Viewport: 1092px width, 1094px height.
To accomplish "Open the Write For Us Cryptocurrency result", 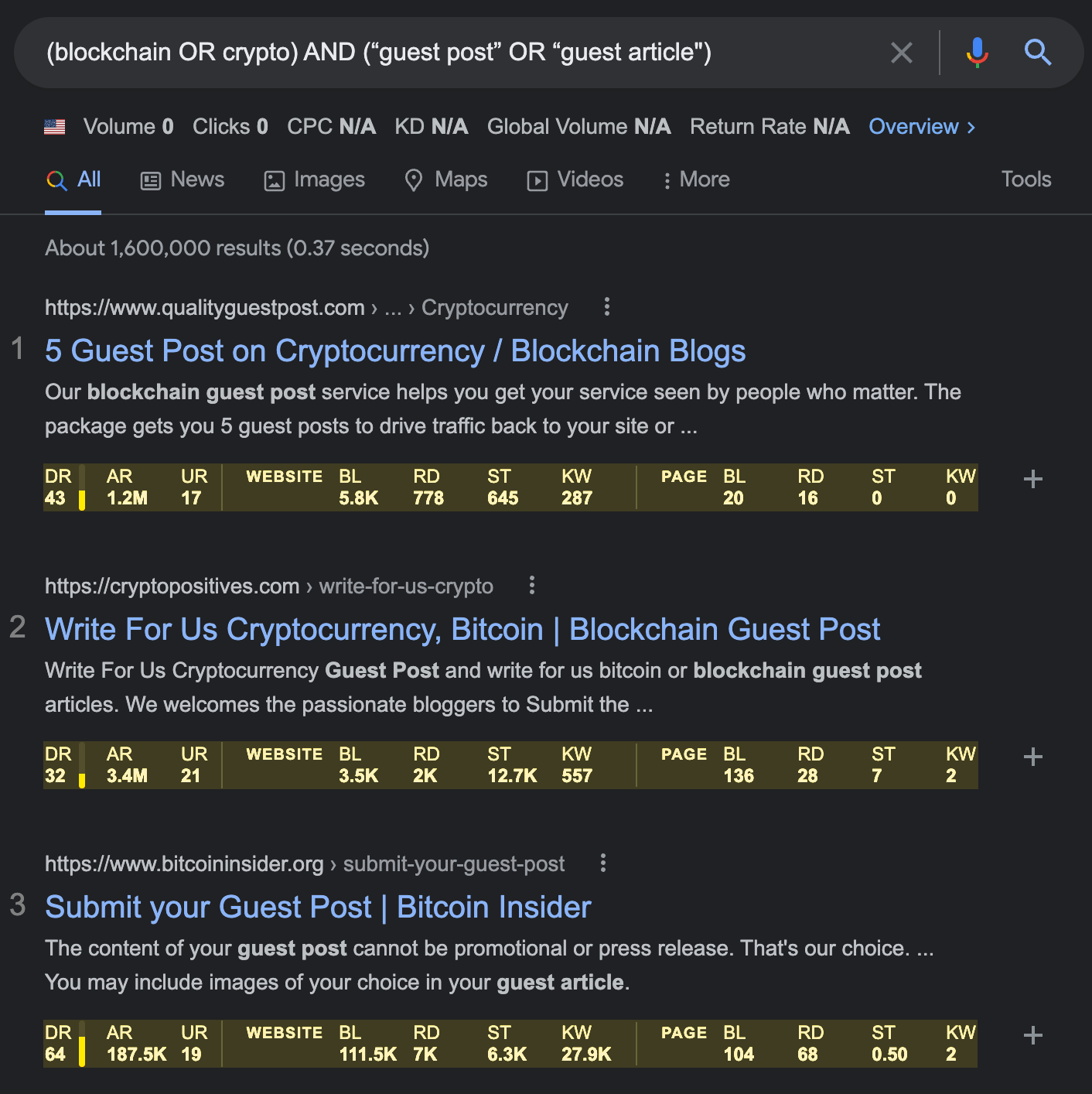I will click(462, 629).
